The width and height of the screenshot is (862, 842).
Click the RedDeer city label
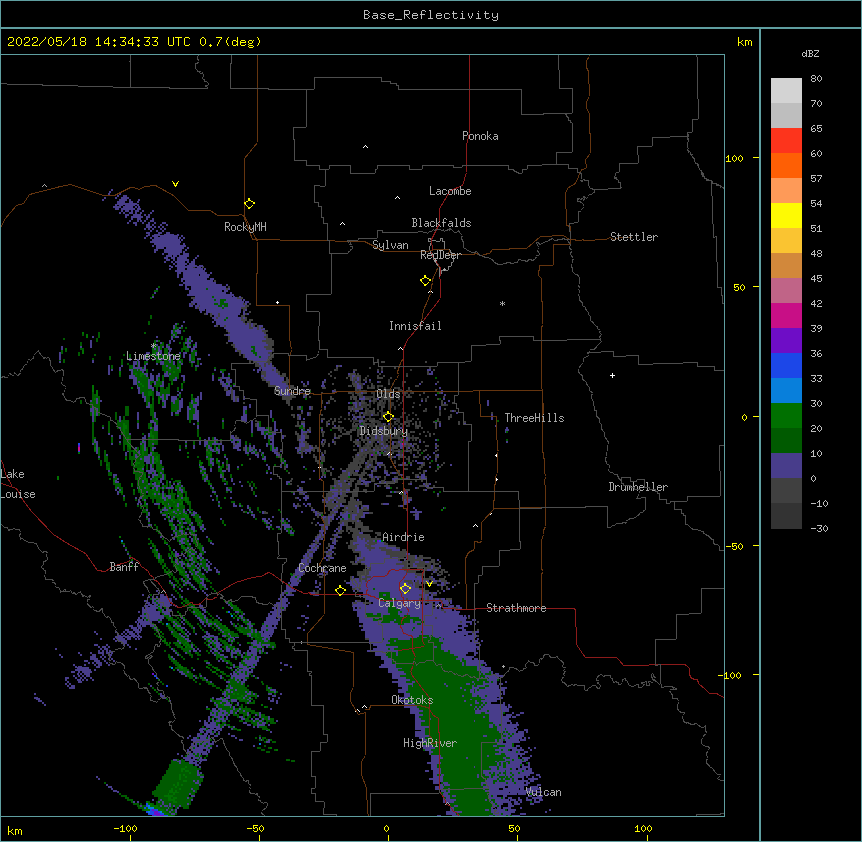pos(440,255)
